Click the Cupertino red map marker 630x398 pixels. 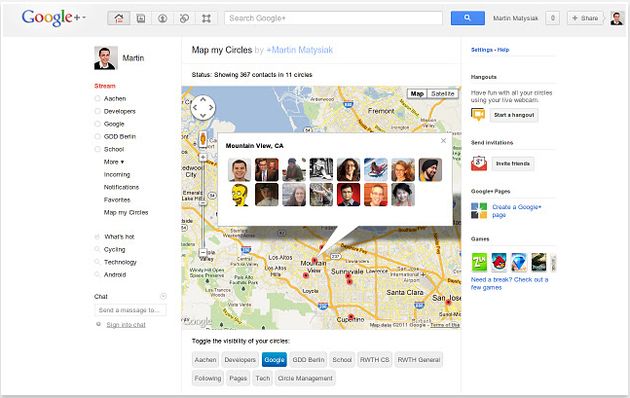[x=351, y=317]
